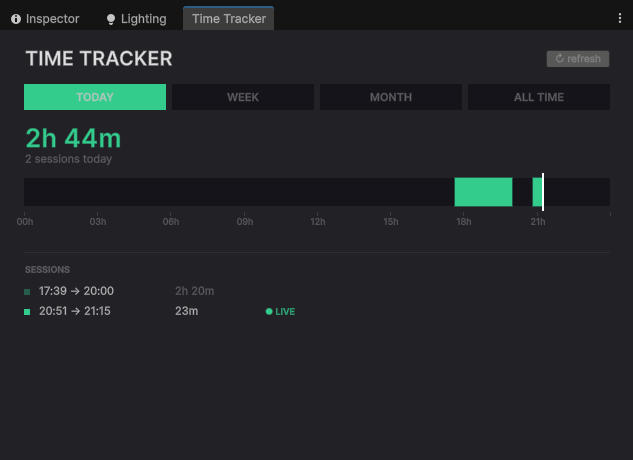Click the refresh button
This screenshot has height=460, width=633.
coord(578,59)
